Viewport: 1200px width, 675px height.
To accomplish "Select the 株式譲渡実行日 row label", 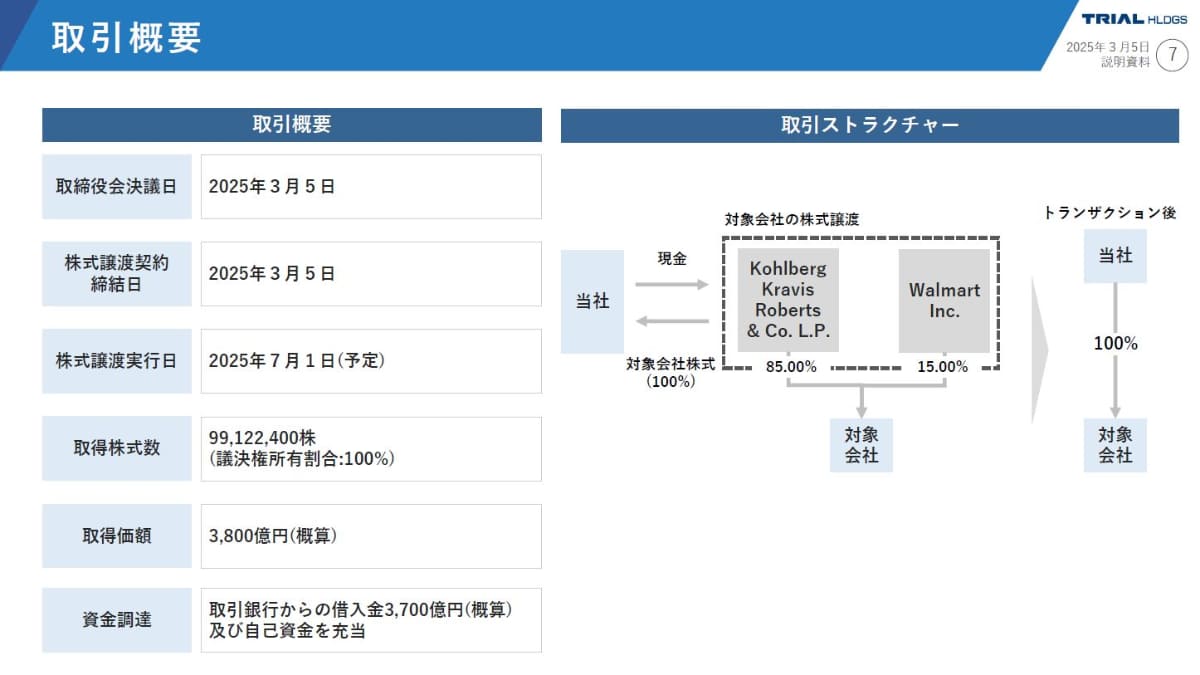I will tap(117, 361).
